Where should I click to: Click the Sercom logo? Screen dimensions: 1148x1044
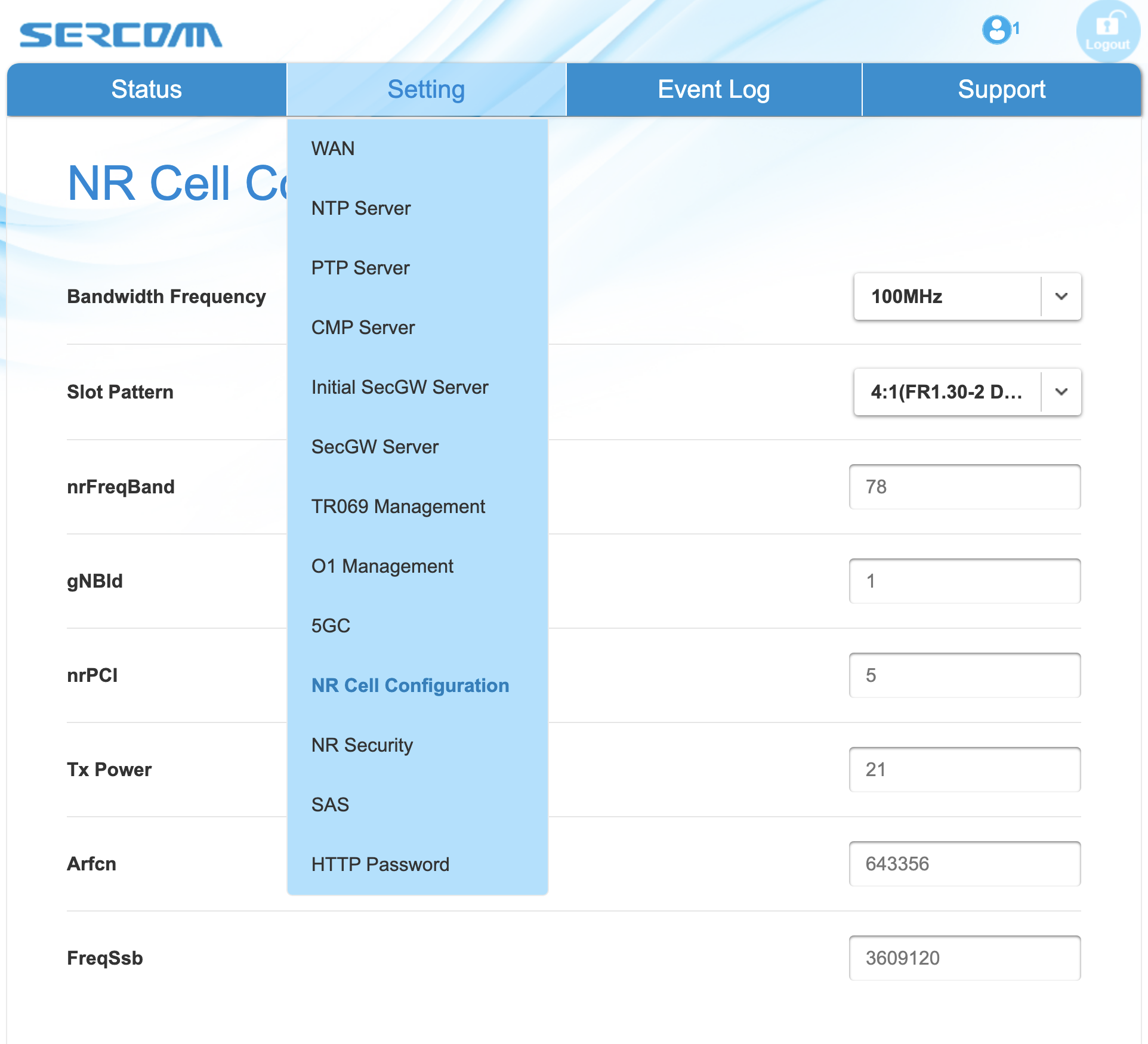(121, 35)
